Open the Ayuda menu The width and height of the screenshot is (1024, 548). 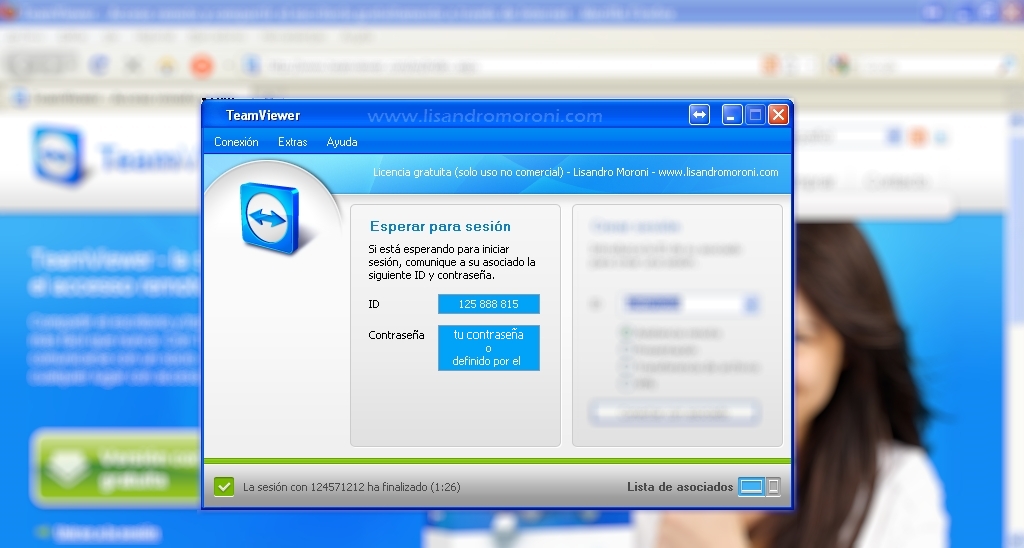(x=342, y=142)
